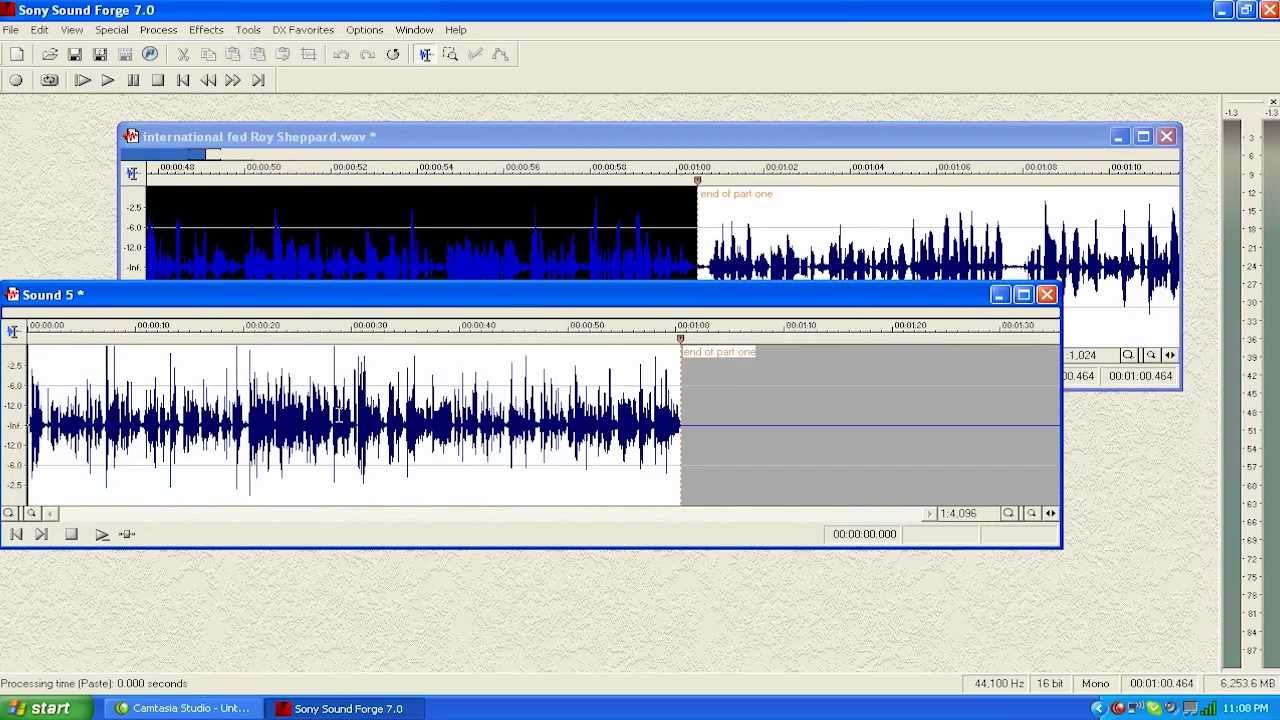Open the Options menu
Viewport: 1280px width, 720px height.
(x=364, y=30)
